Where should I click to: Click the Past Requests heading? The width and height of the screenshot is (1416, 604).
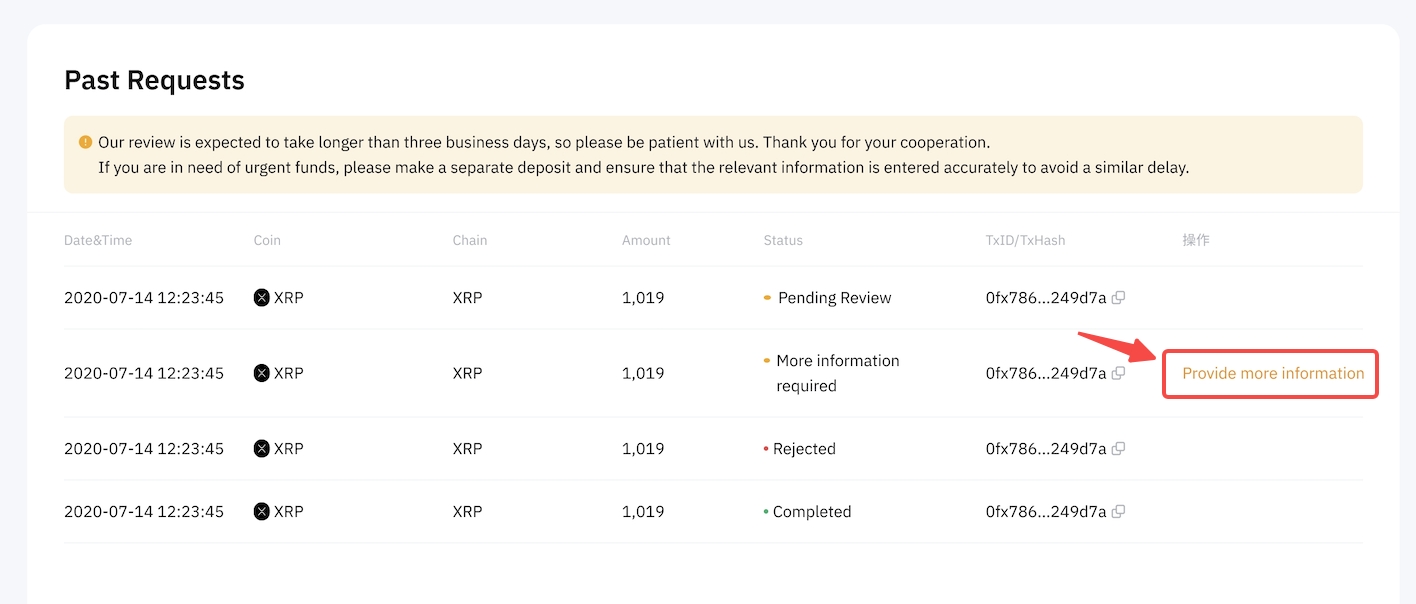[x=154, y=80]
